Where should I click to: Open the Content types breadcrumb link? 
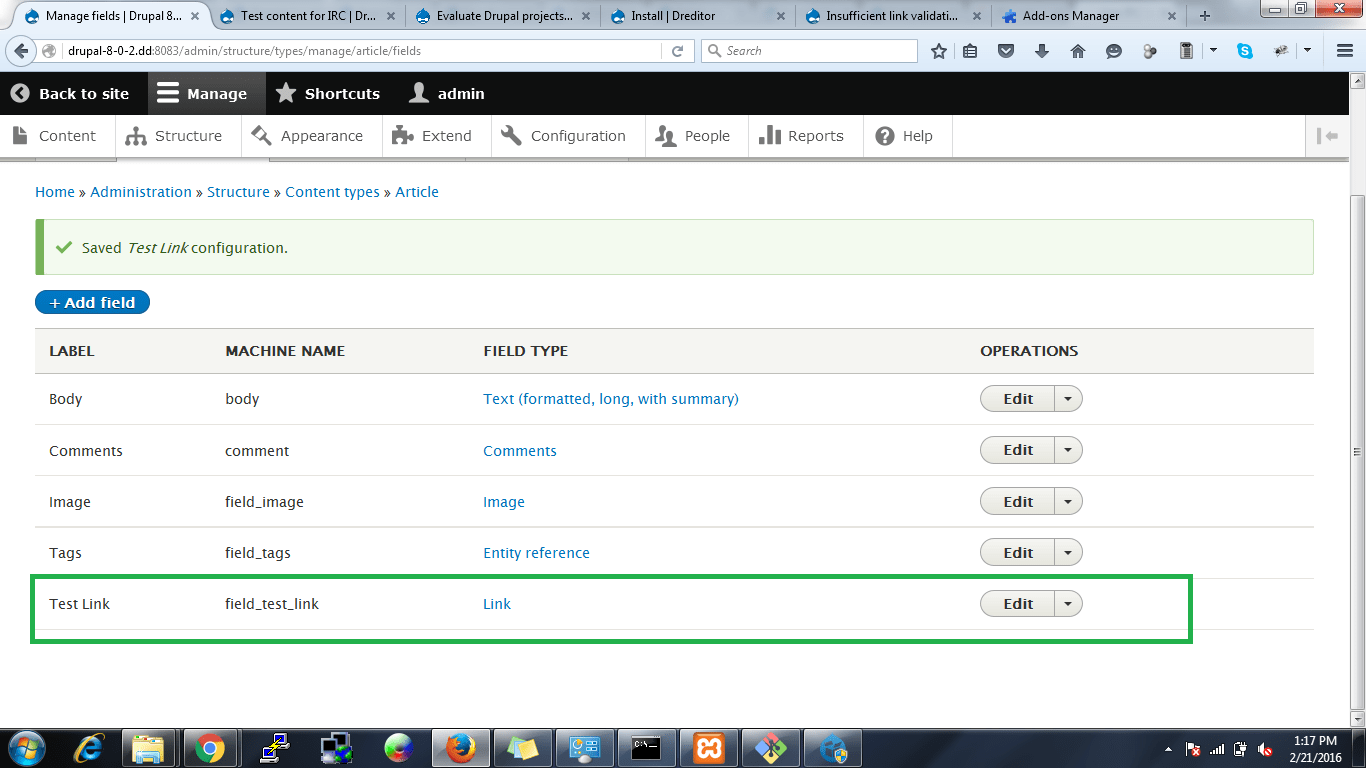332,191
